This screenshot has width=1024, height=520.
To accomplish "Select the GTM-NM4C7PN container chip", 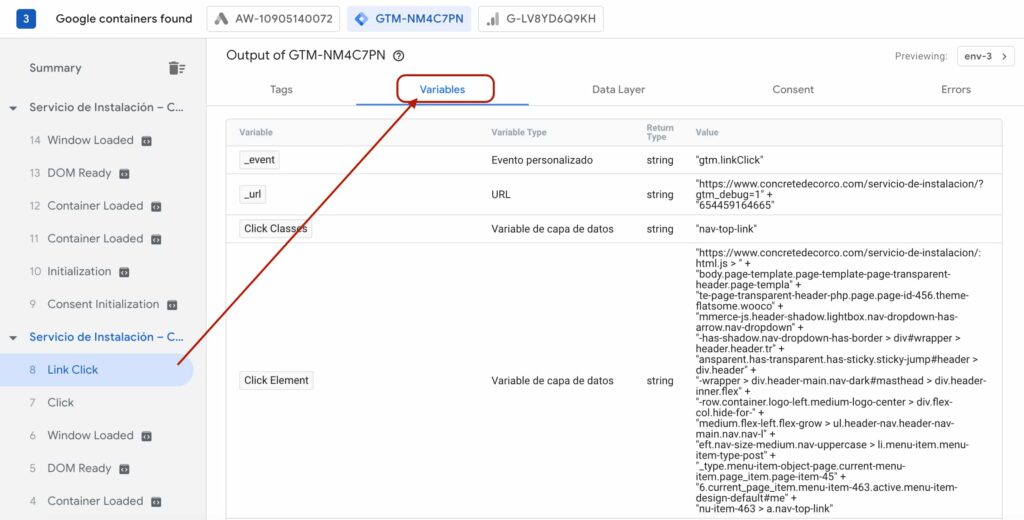I will 409,19.
